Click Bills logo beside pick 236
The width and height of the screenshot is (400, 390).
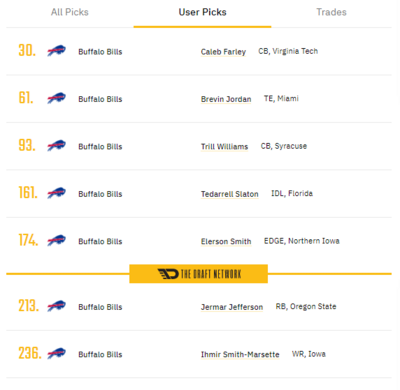click(x=56, y=353)
